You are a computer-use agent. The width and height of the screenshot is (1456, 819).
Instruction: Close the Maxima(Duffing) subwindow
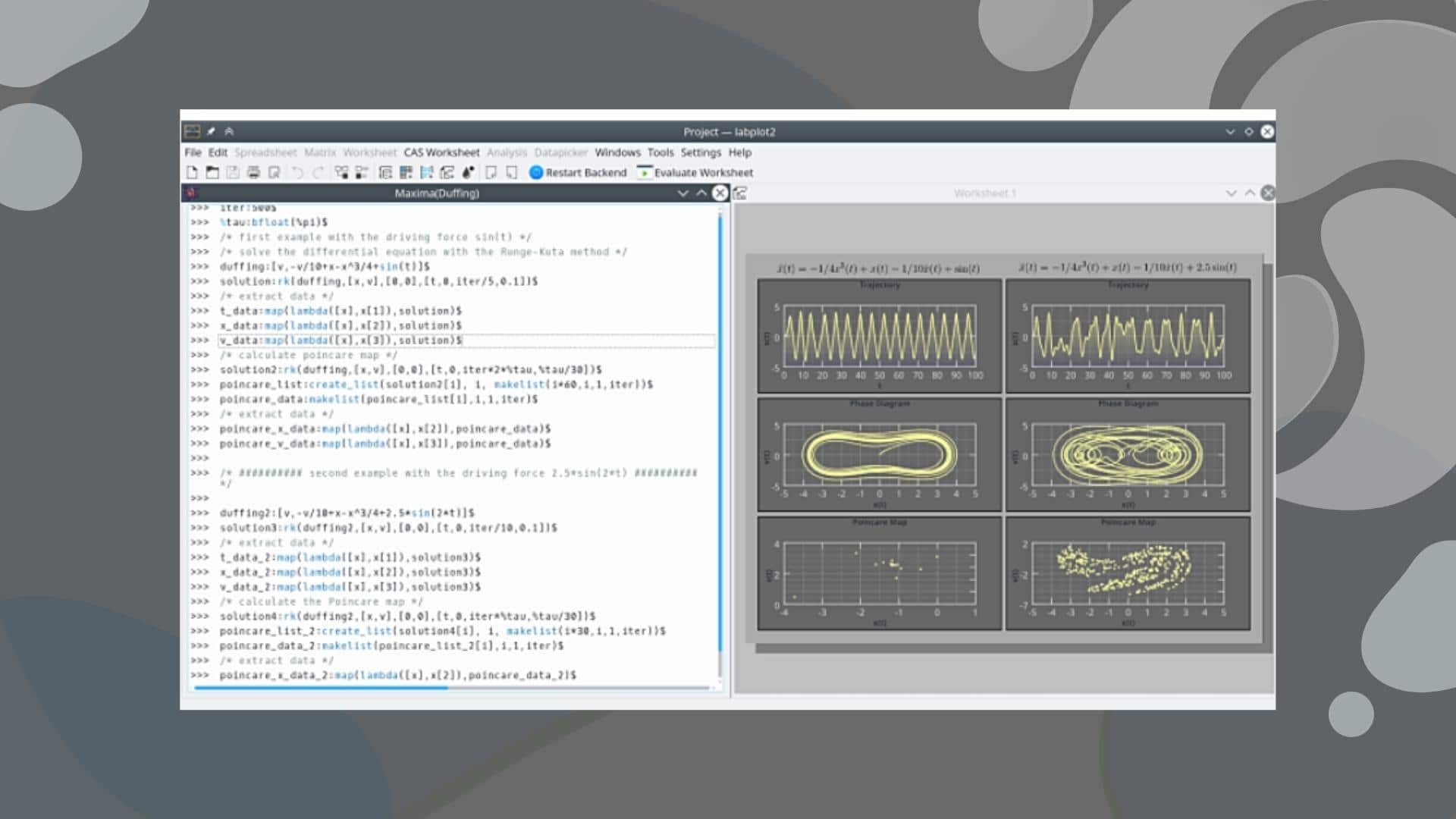[x=720, y=193]
